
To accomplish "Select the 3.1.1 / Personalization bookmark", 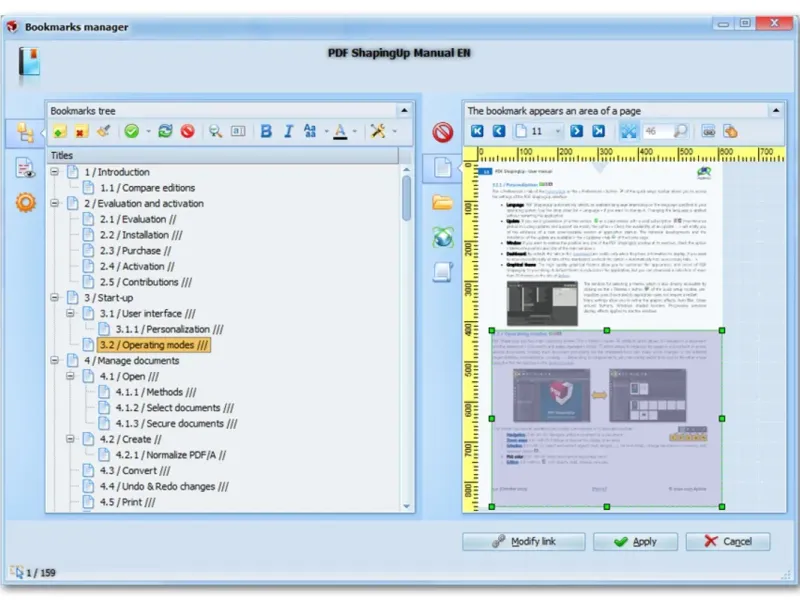I will tap(169, 329).
